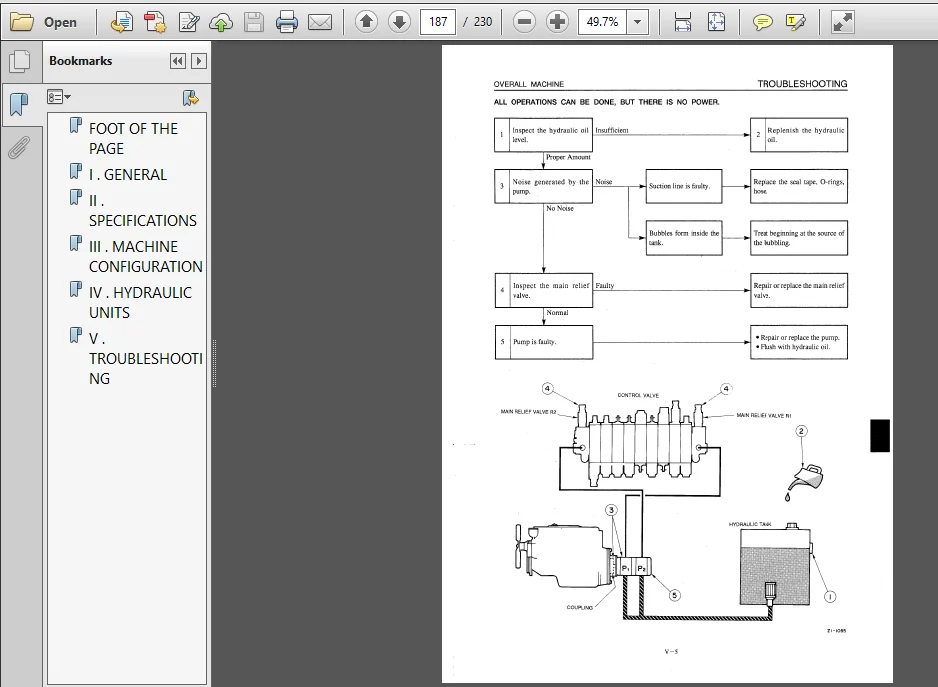
Task: Click the 'Noise generated by the pump' box
Action: pyautogui.click(x=543, y=186)
